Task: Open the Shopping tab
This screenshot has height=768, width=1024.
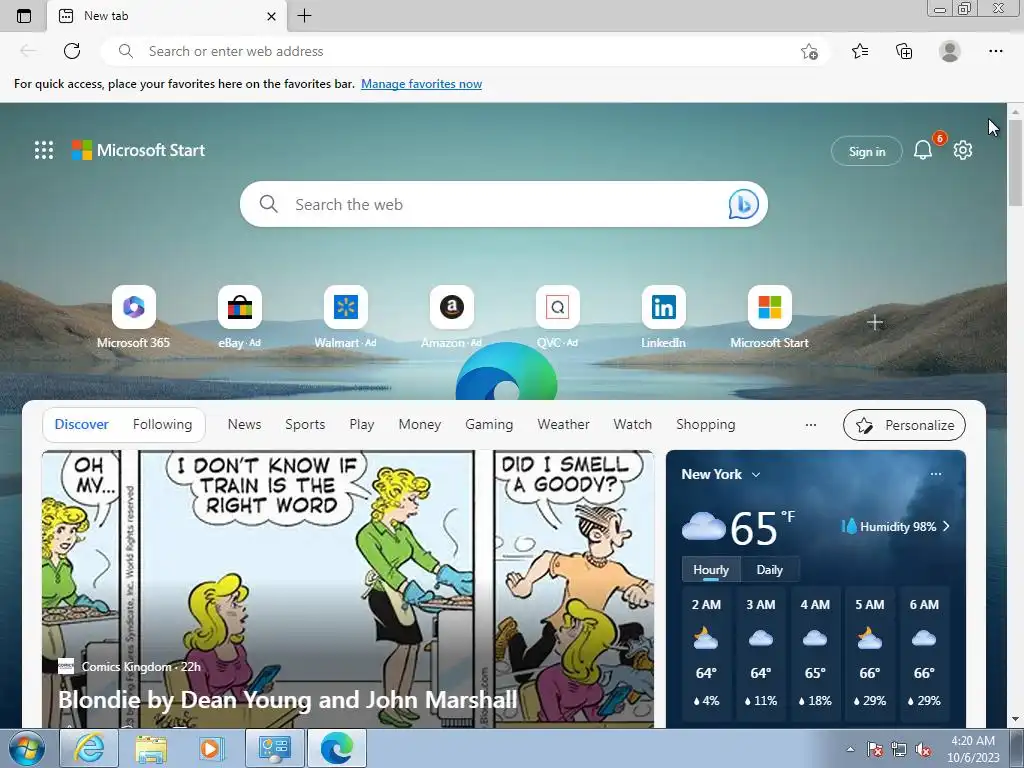Action: pos(706,424)
